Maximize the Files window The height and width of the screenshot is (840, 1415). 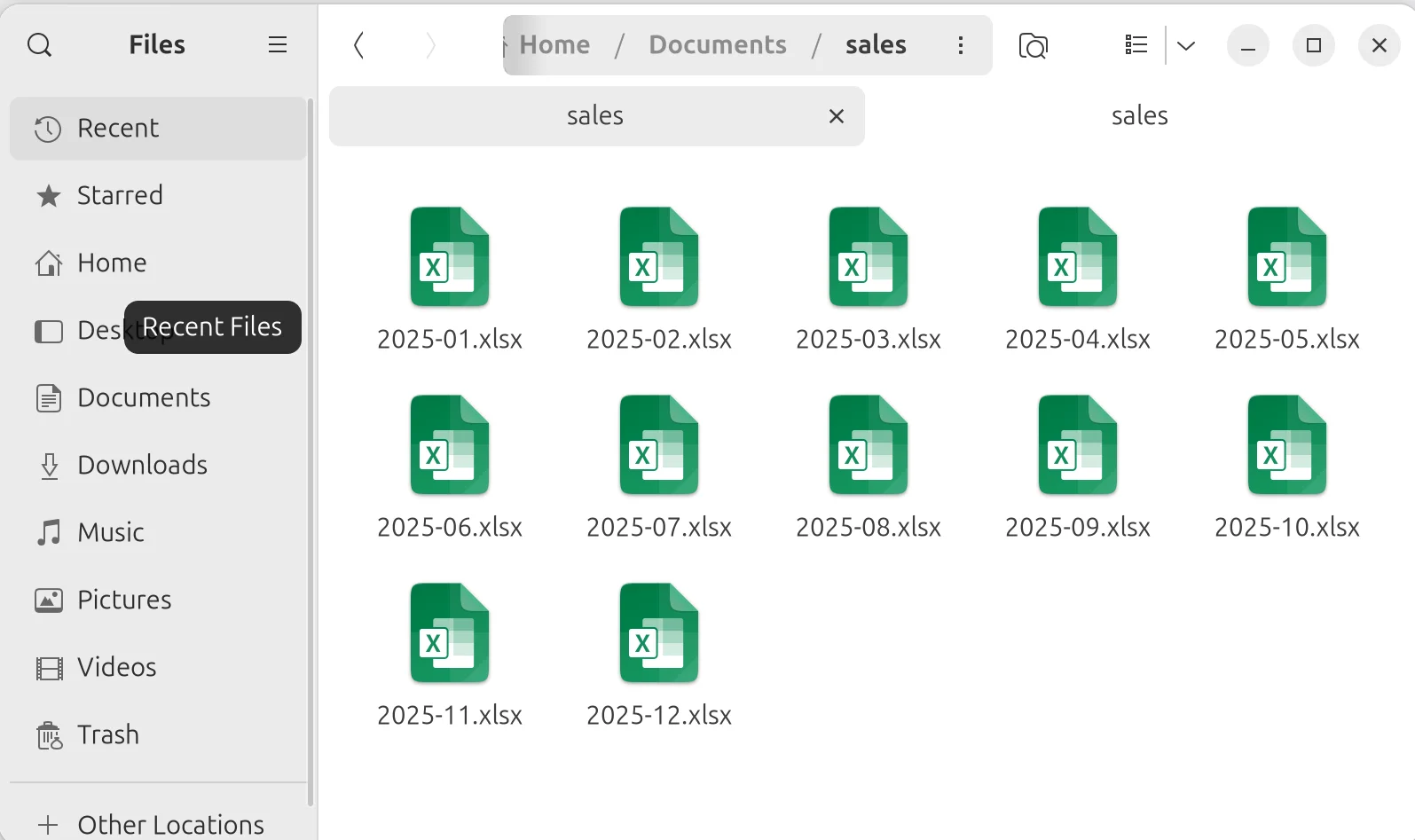(1314, 45)
